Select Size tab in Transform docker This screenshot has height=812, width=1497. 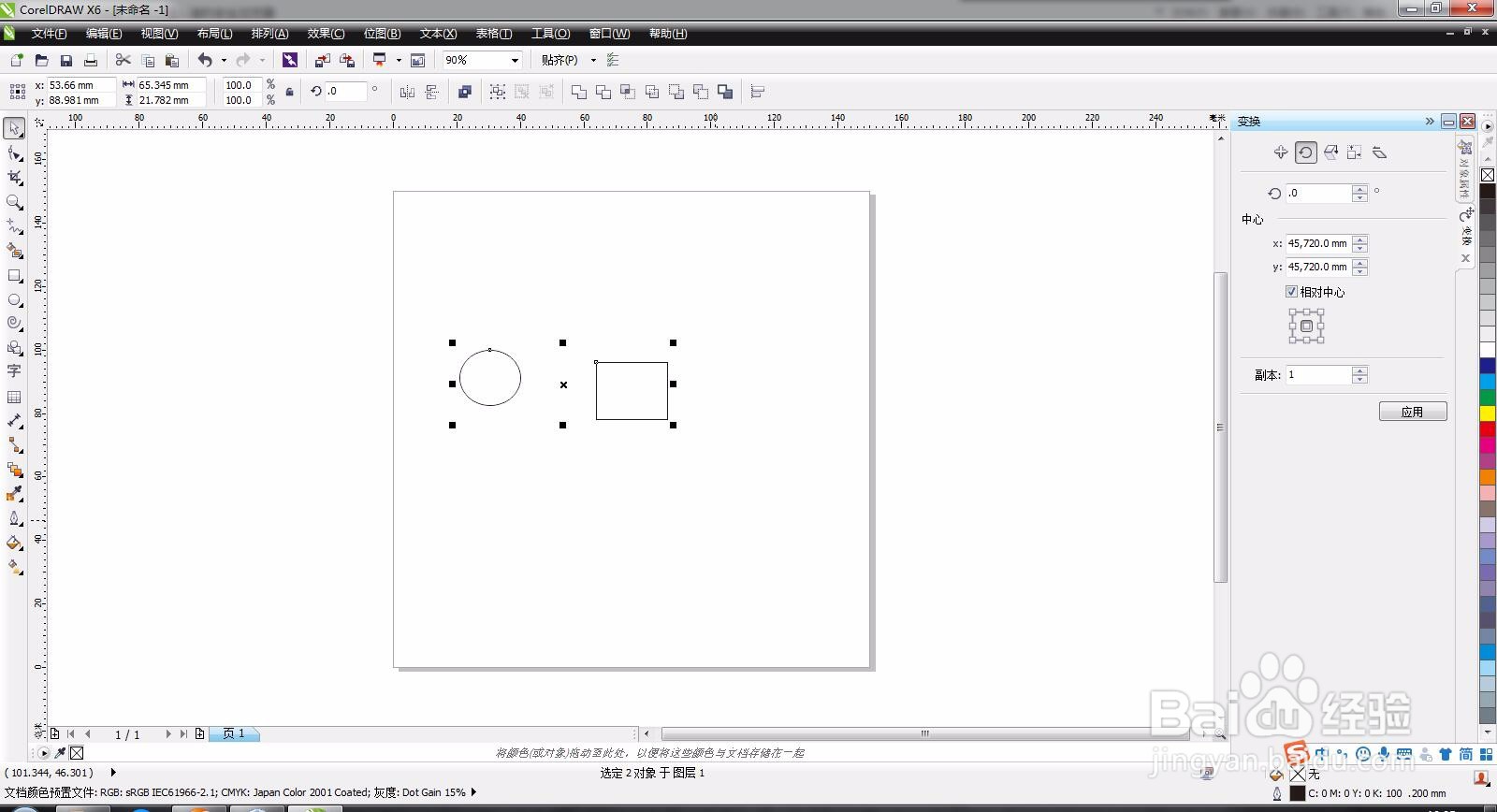tap(1355, 152)
